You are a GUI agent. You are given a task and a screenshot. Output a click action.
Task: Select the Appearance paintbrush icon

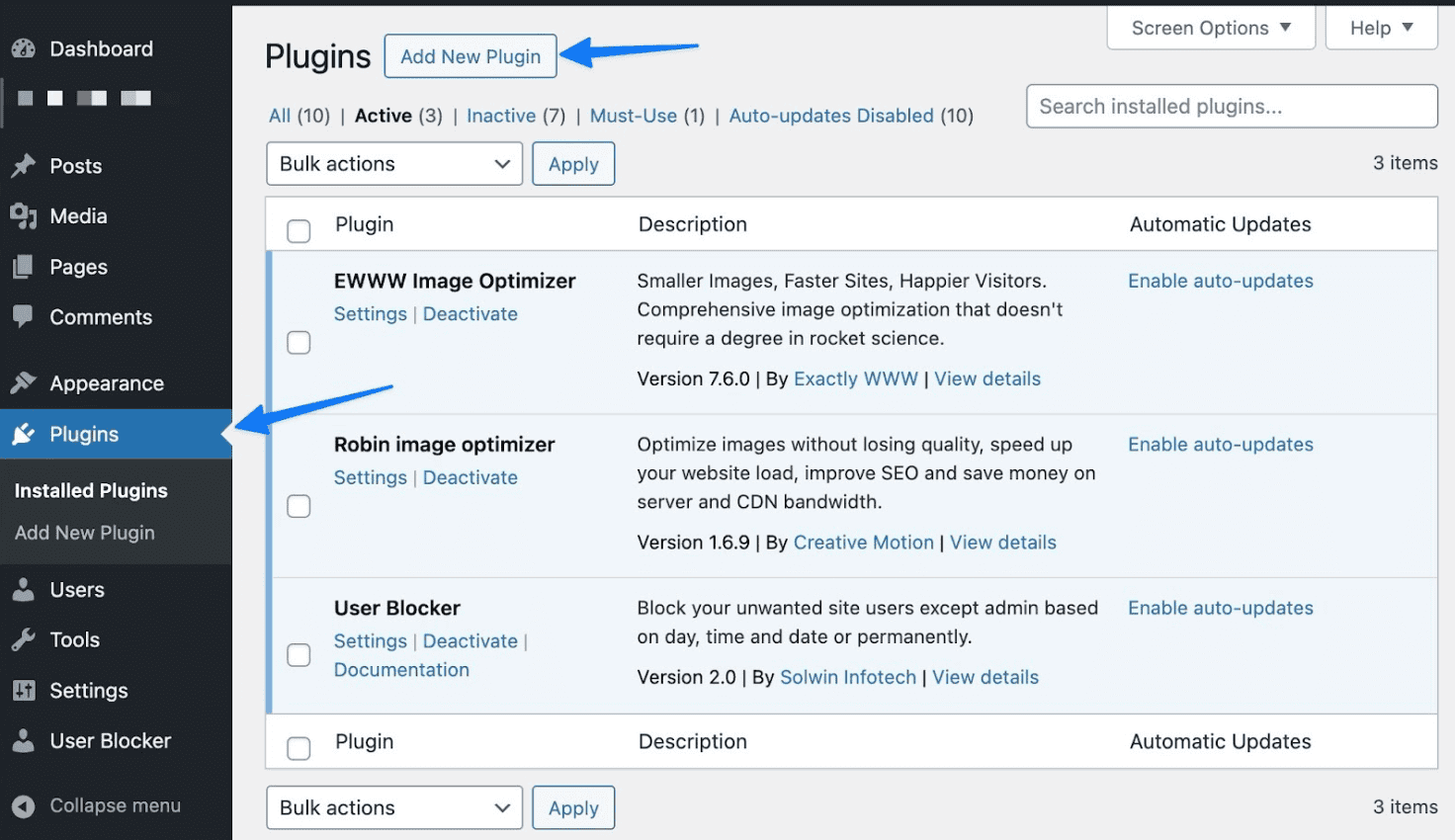[x=25, y=383]
